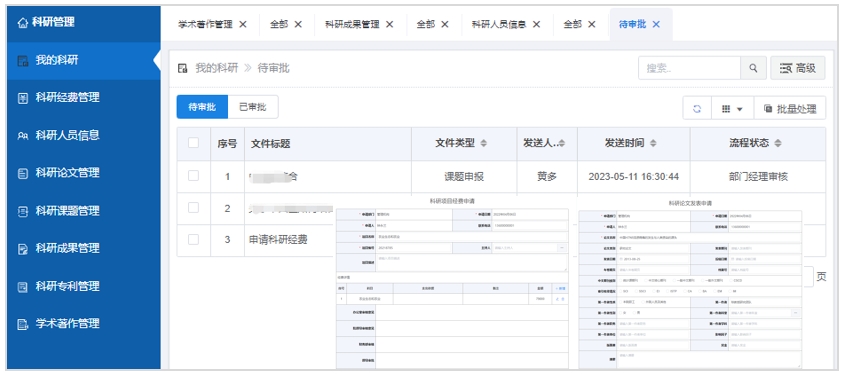Click the 我的科研 sidebar icon
The height and width of the screenshot is (374, 844).
(23, 61)
